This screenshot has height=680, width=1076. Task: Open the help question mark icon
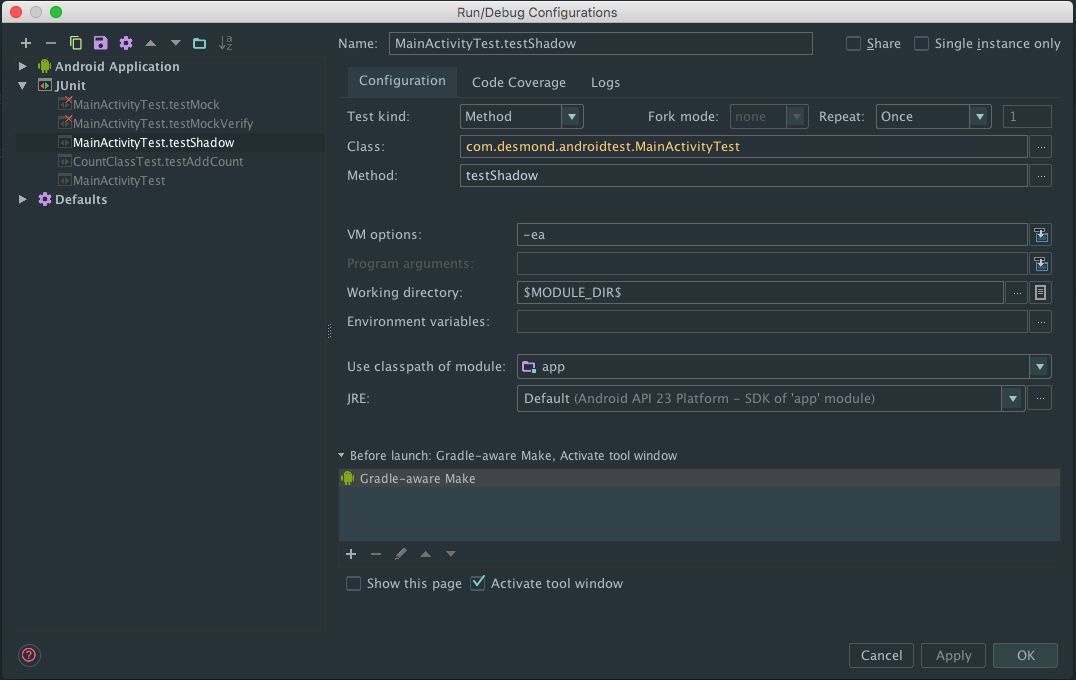pos(29,655)
